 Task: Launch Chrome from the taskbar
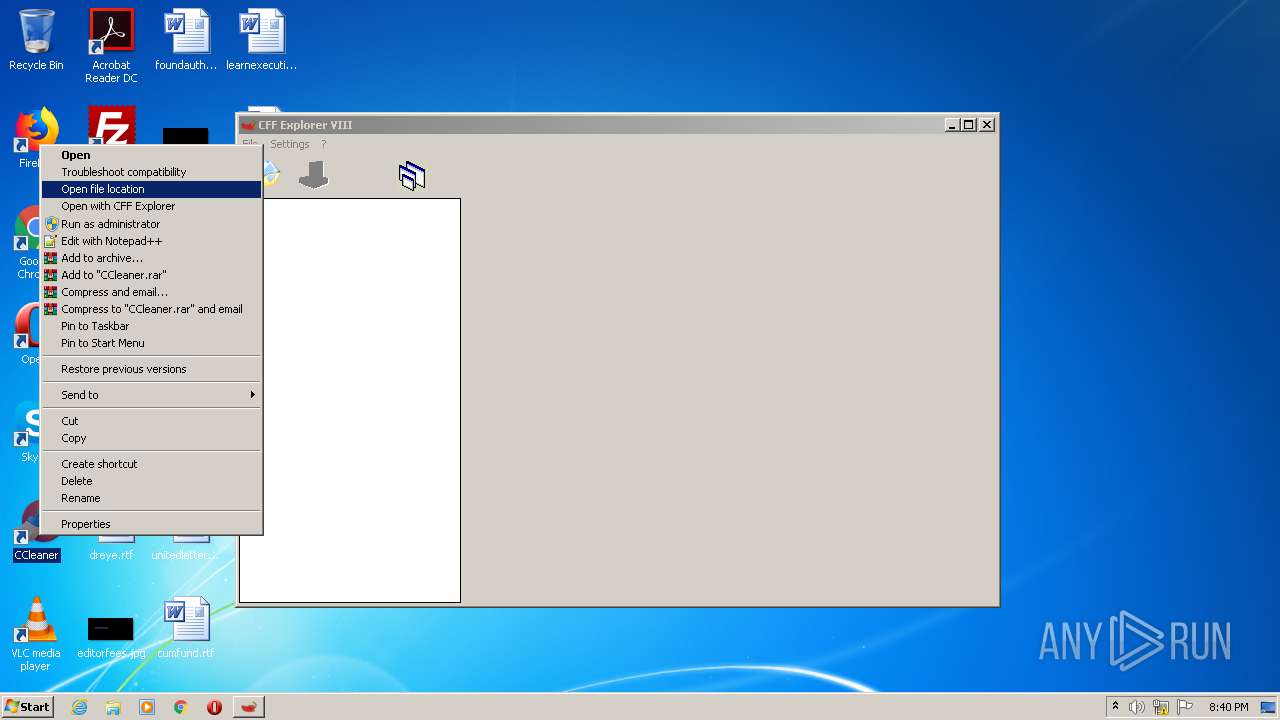coord(181,707)
